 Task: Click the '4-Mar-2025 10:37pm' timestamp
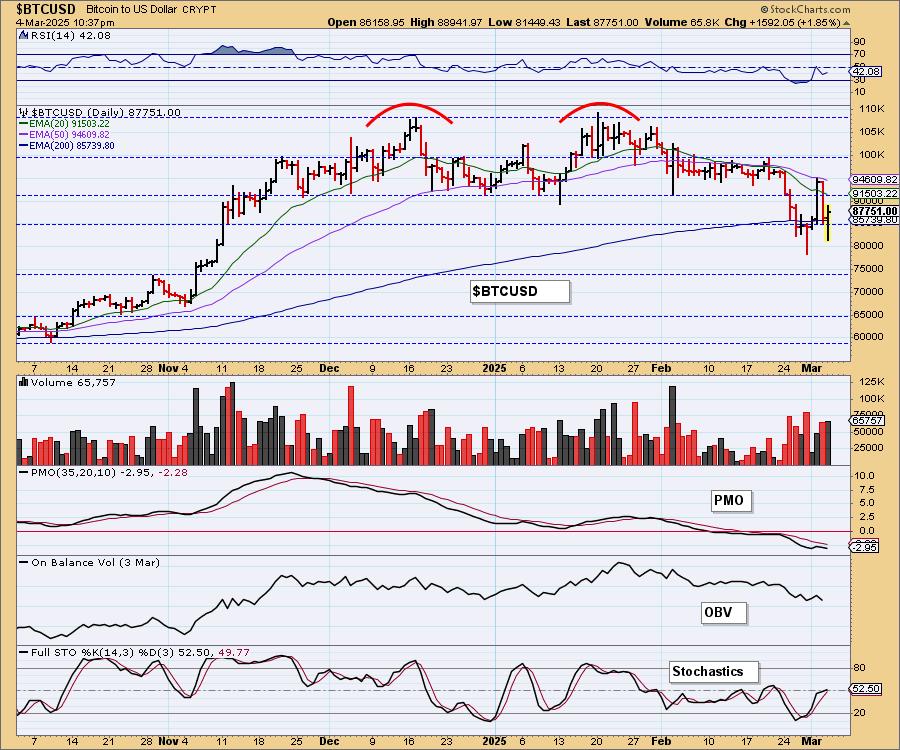pos(65,23)
